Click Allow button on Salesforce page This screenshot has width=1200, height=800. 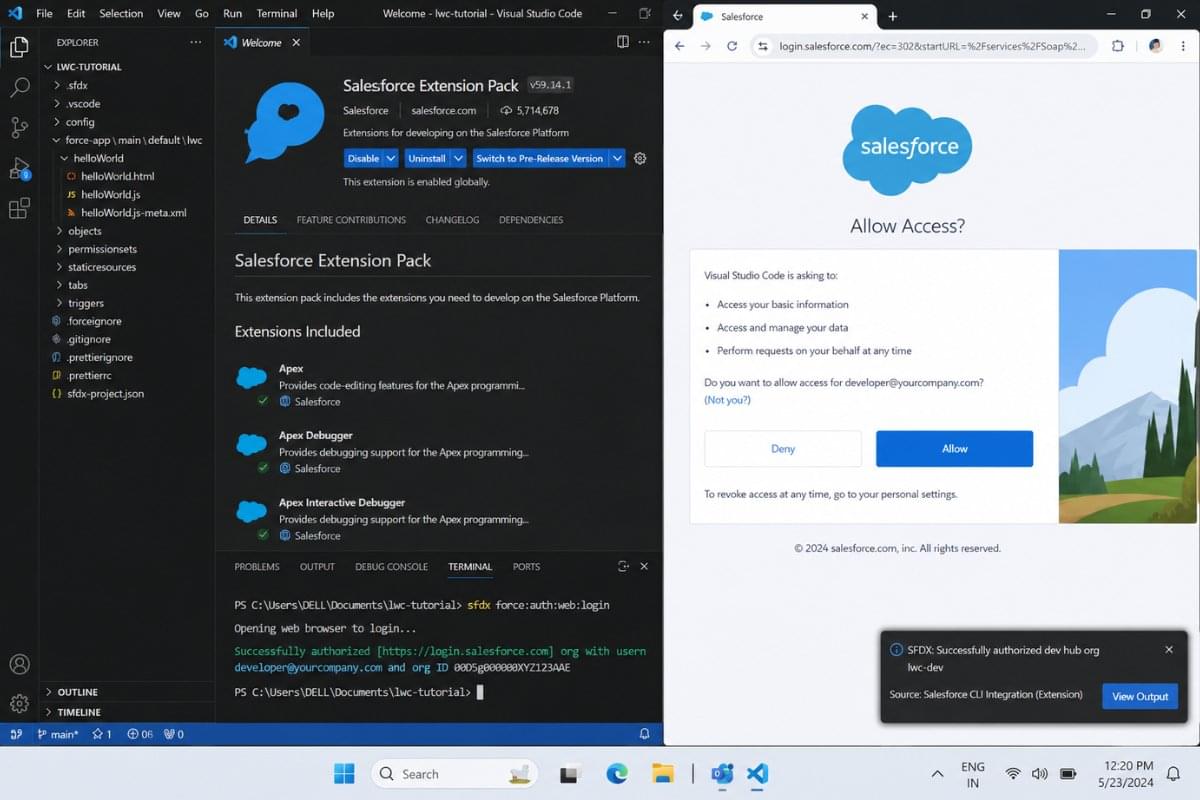pos(954,449)
